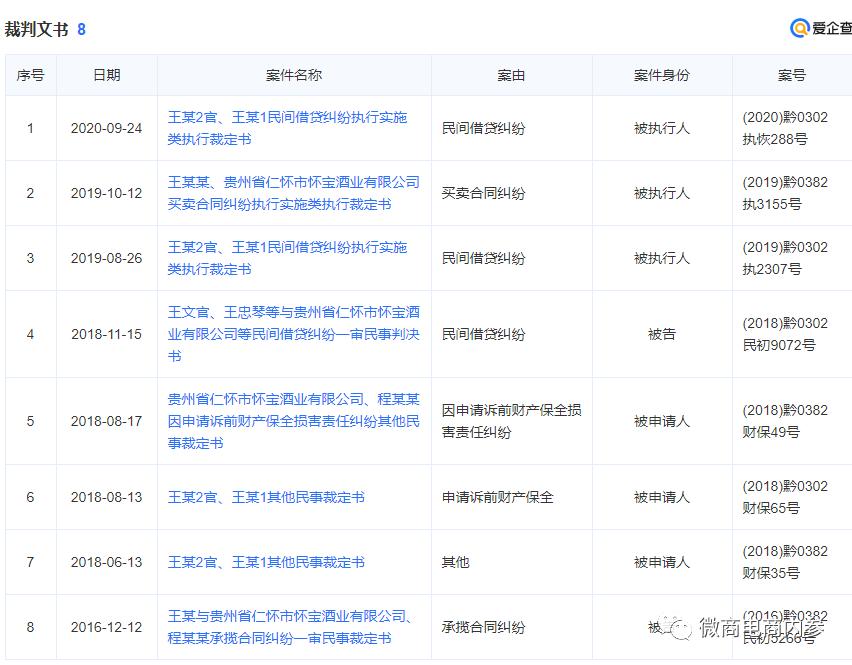Image resolution: width=852 pixels, height=665 pixels.
Task: Click case number (2018)黔0302民初9072号
Action: tap(785, 334)
